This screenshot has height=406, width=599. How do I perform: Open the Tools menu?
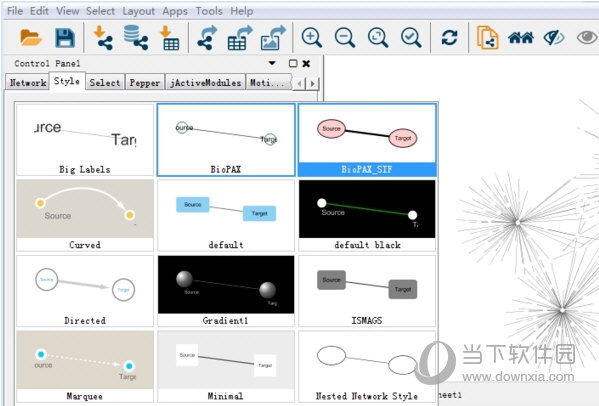209,11
